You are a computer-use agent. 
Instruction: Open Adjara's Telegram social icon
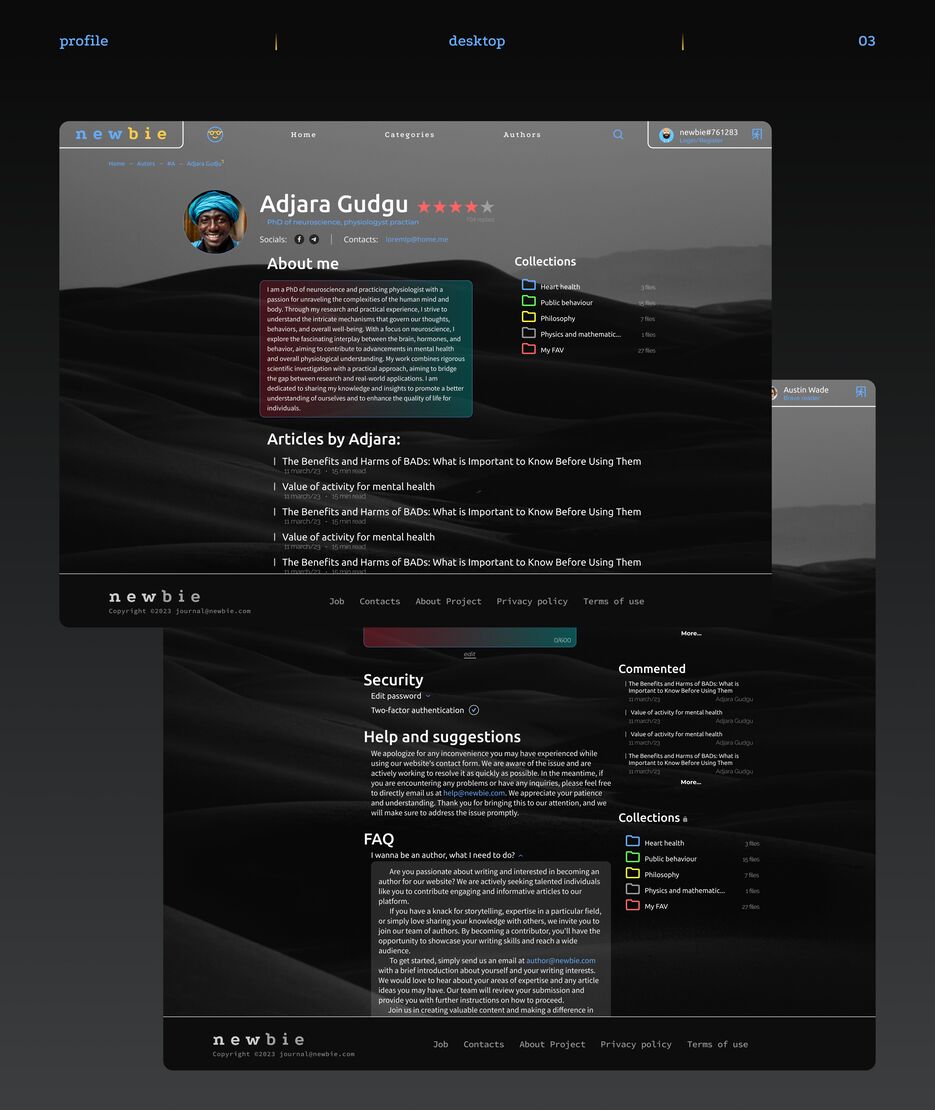[x=314, y=239]
